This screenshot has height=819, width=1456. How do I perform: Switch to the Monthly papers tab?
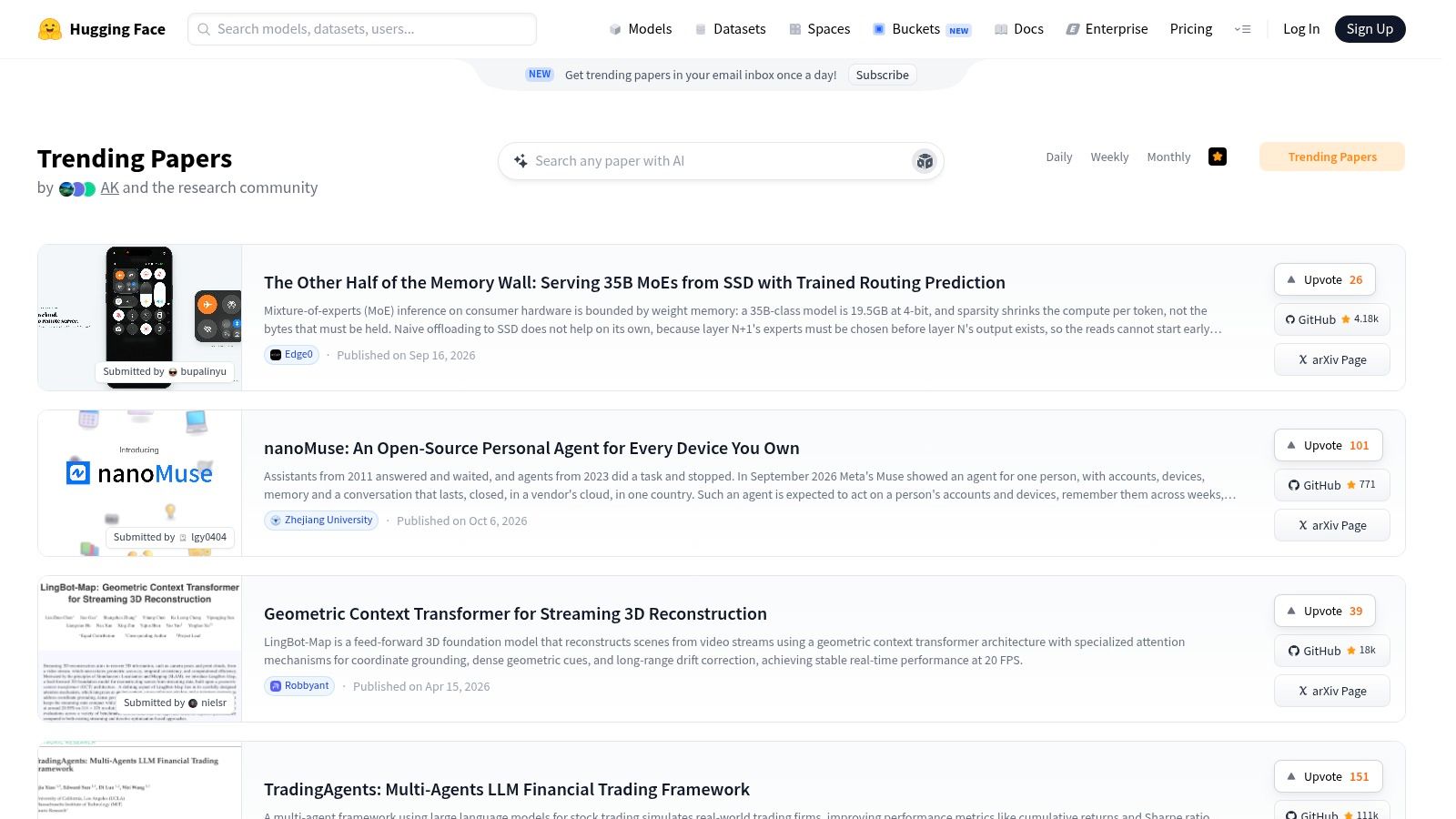[1168, 157]
